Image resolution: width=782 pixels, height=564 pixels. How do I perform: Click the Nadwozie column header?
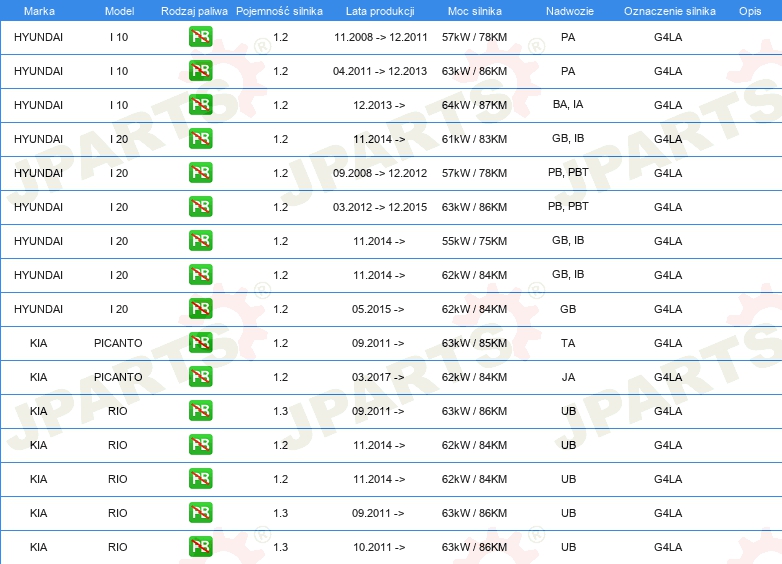[570, 11]
